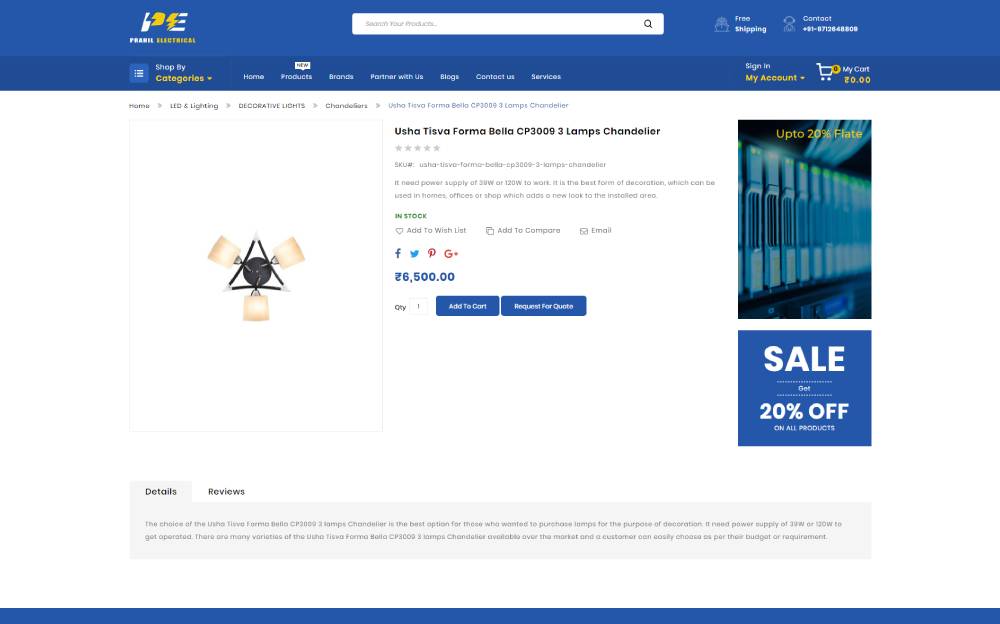Open DECORATIVE LIGHTS breadcrumb
The width and height of the screenshot is (1000, 624).
click(272, 106)
